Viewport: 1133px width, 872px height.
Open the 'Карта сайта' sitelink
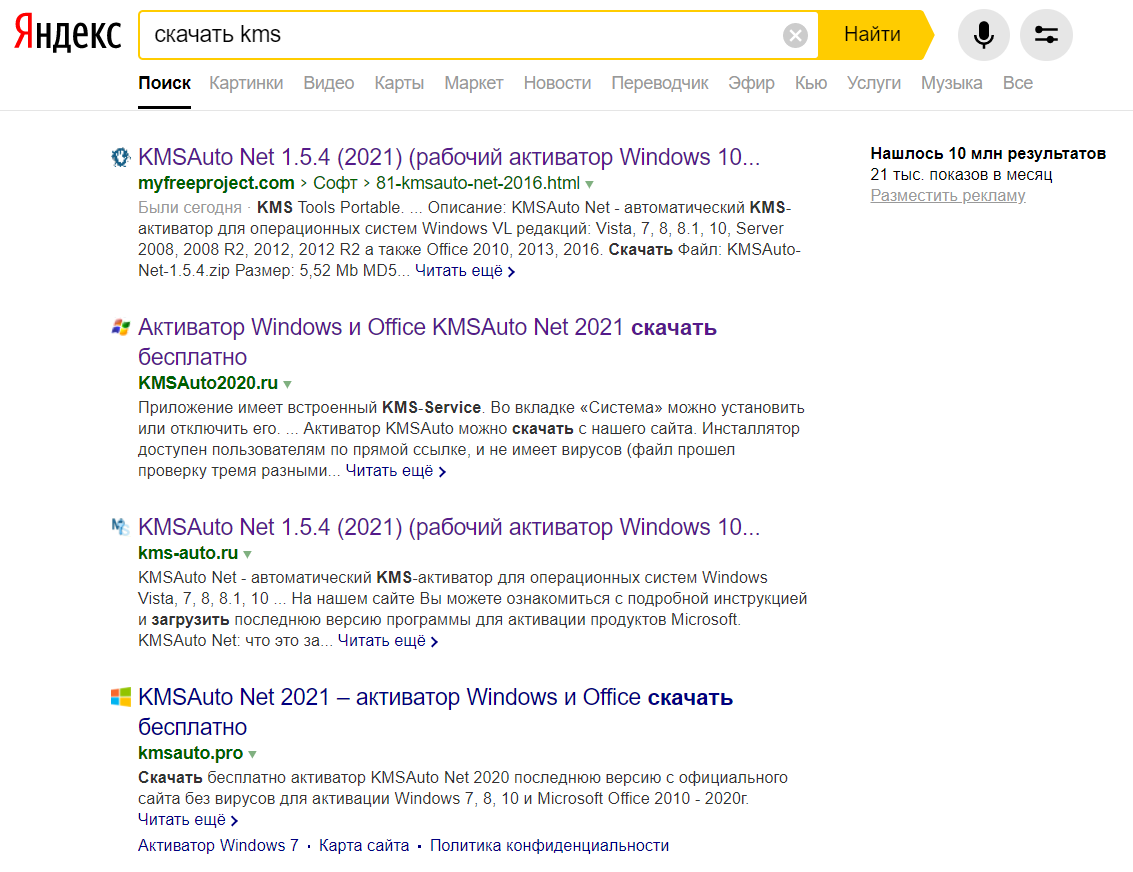click(363, 846)
